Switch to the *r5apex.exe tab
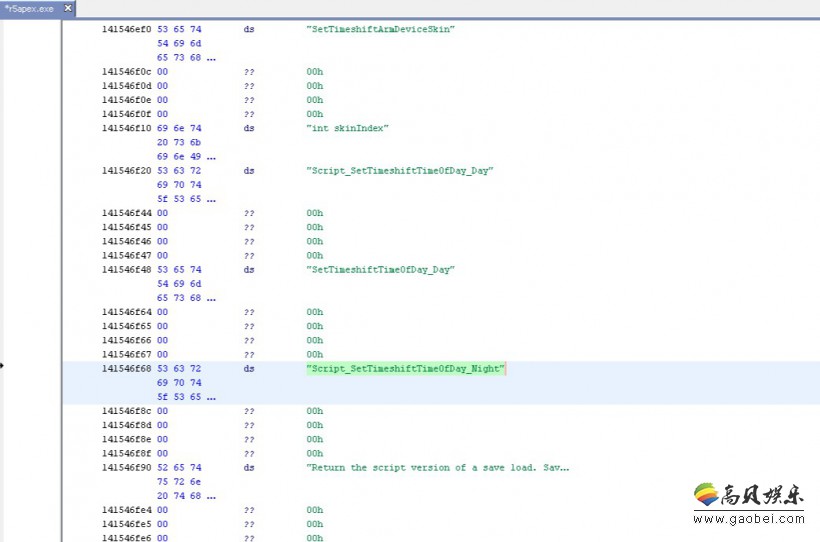The width and height of the screenshot is (820, 542). click(30, 8)
